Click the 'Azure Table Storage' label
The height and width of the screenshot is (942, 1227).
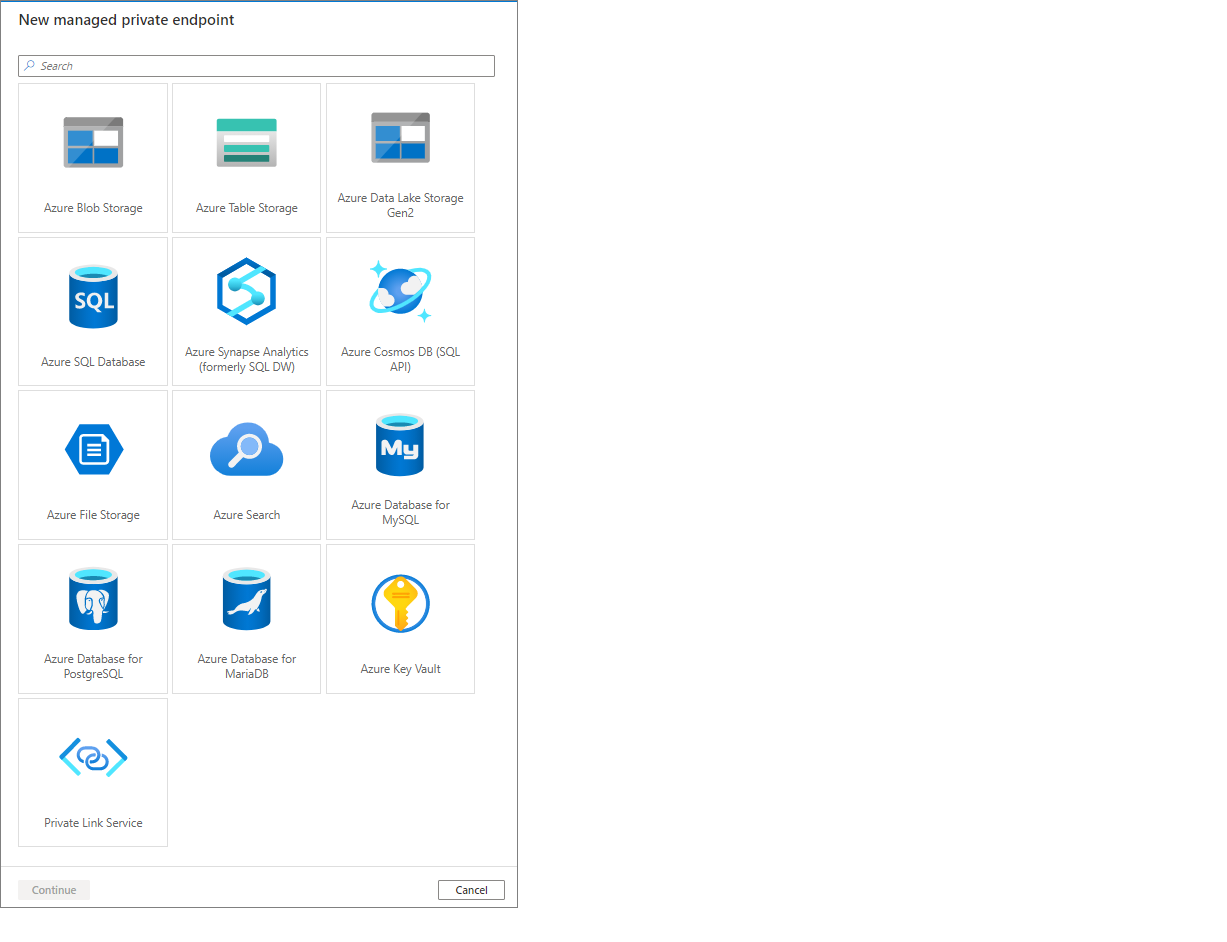[x=247, y=208]
